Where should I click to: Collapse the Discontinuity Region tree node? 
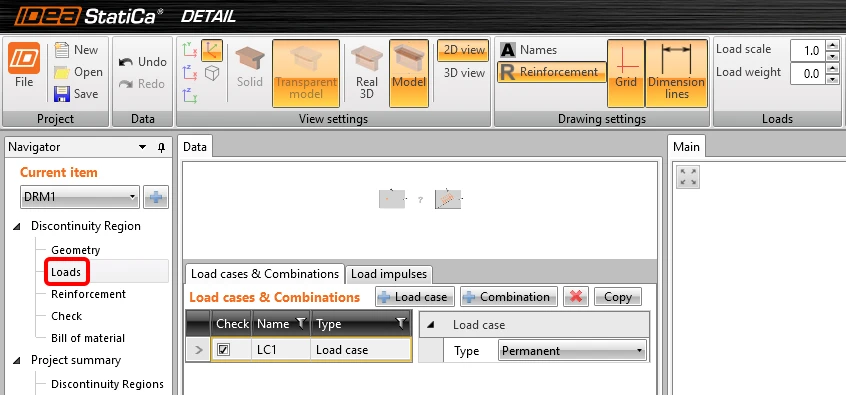17,227
